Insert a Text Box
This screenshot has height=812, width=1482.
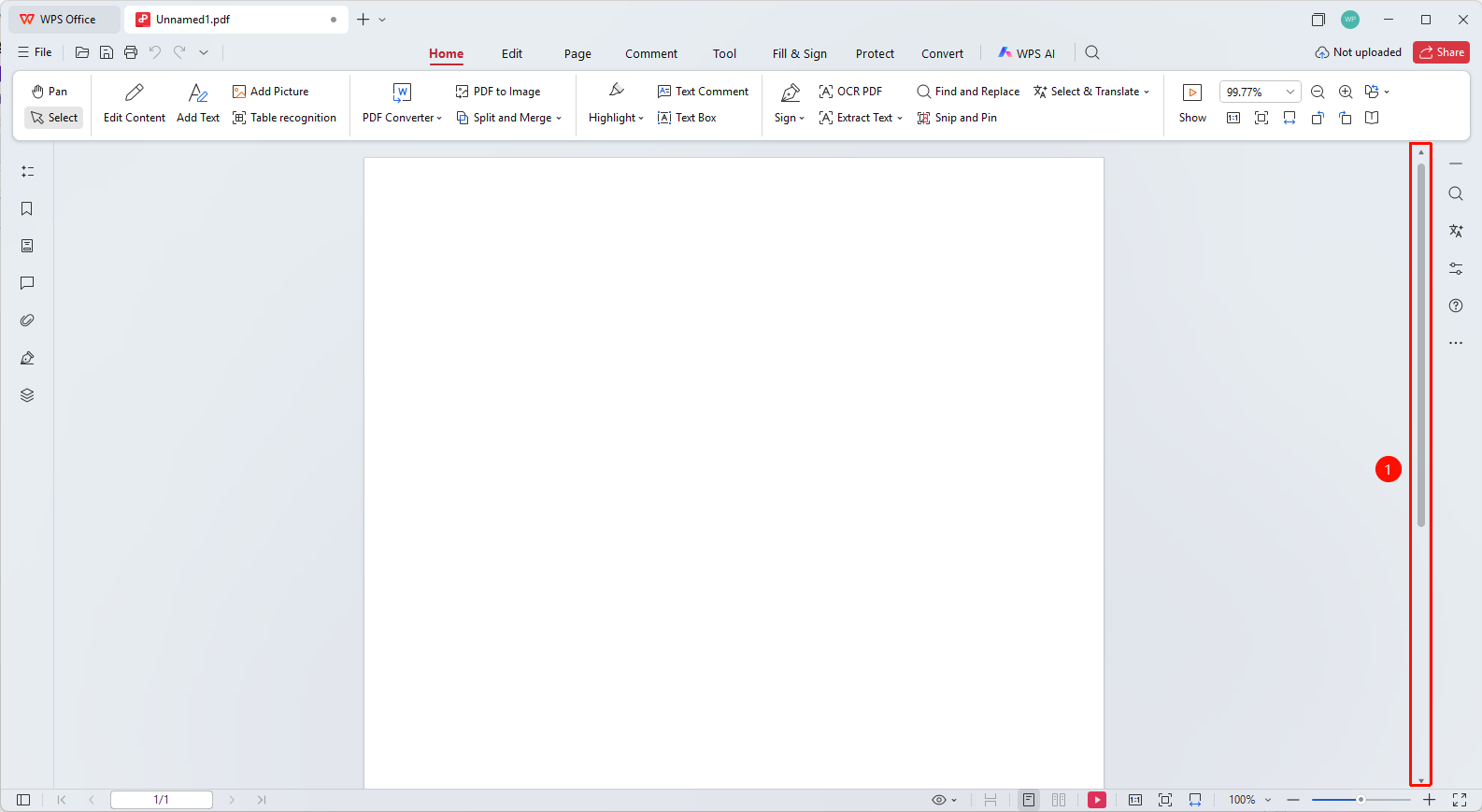[x=687, y=118]
